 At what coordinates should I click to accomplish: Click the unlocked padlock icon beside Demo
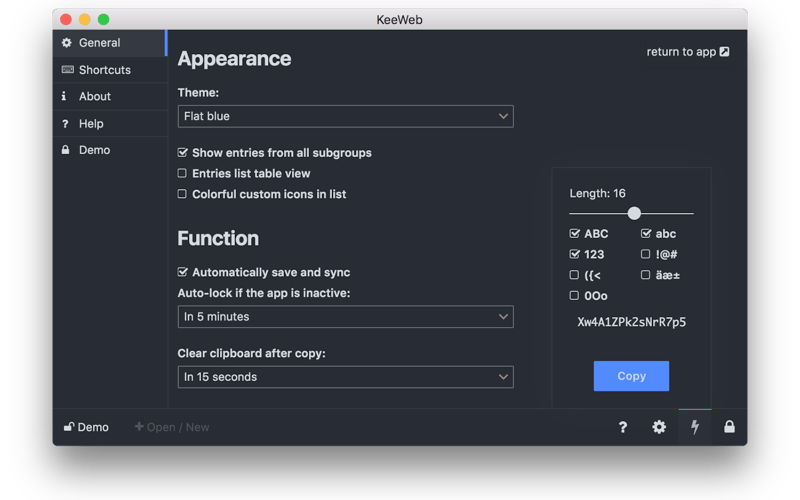point(68,427)
